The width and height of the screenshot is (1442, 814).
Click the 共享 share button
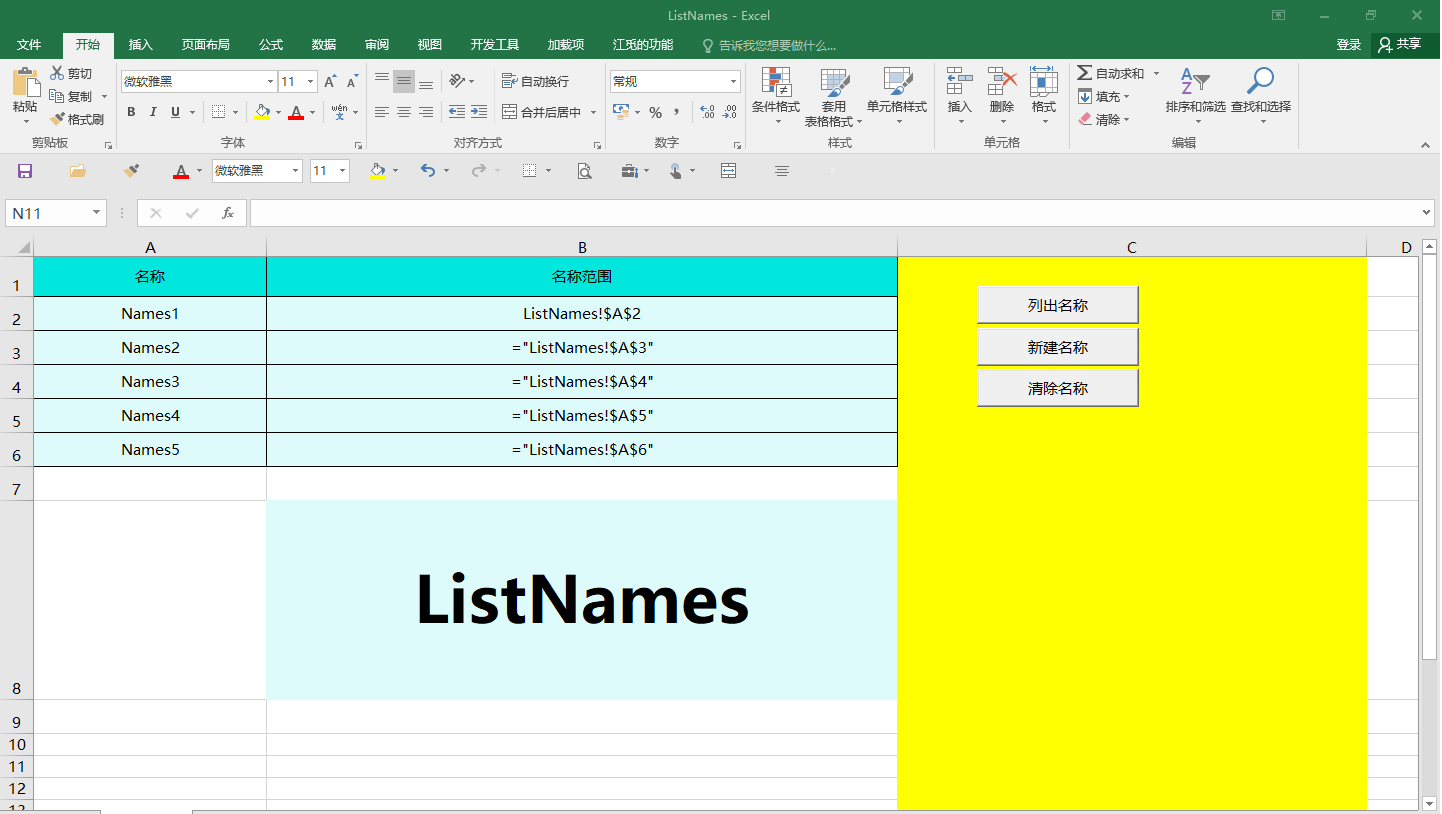click(x=1400, y=45)
